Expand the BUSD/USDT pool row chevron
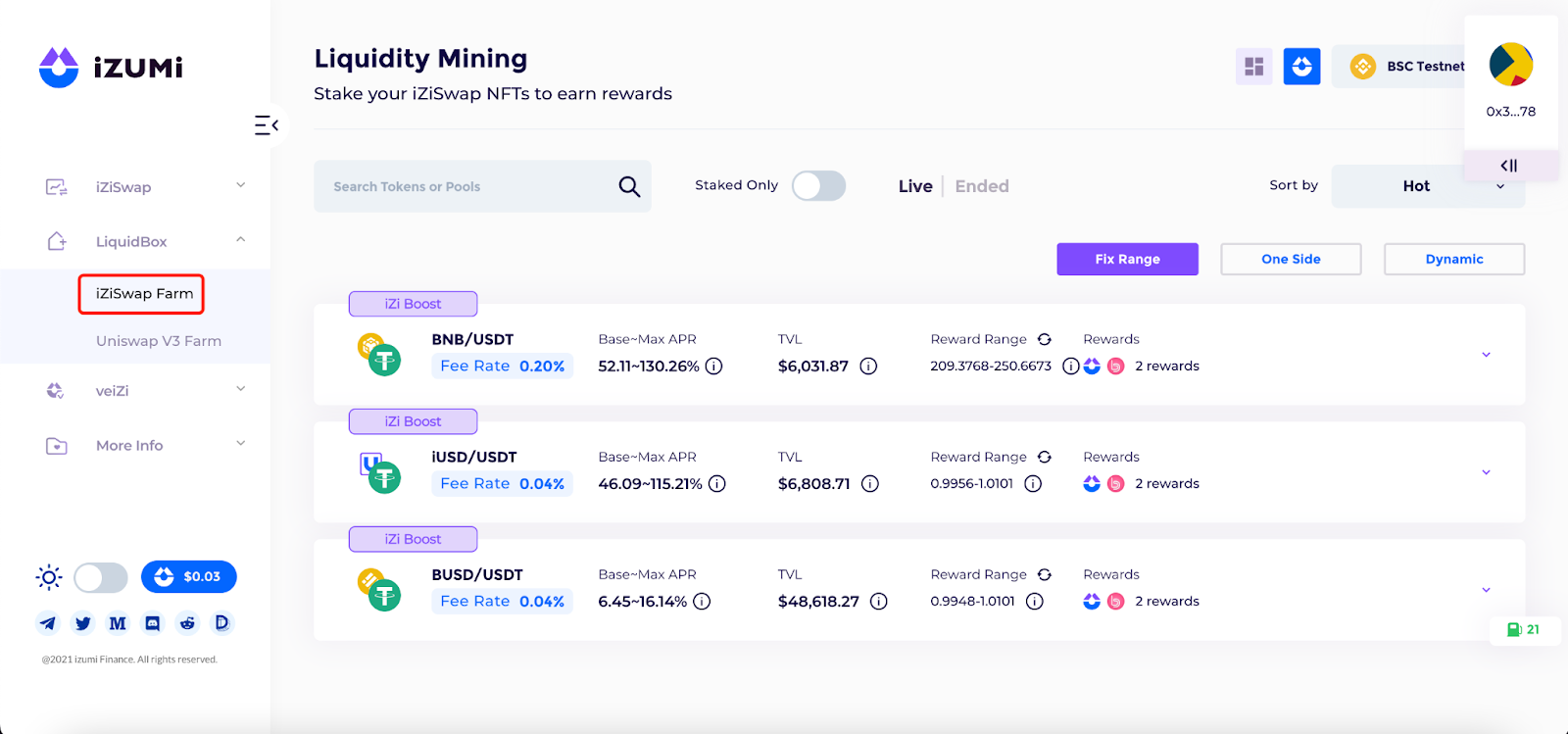The width and height of the screenshot is (1568, 734). click(x=1487, y=590)
